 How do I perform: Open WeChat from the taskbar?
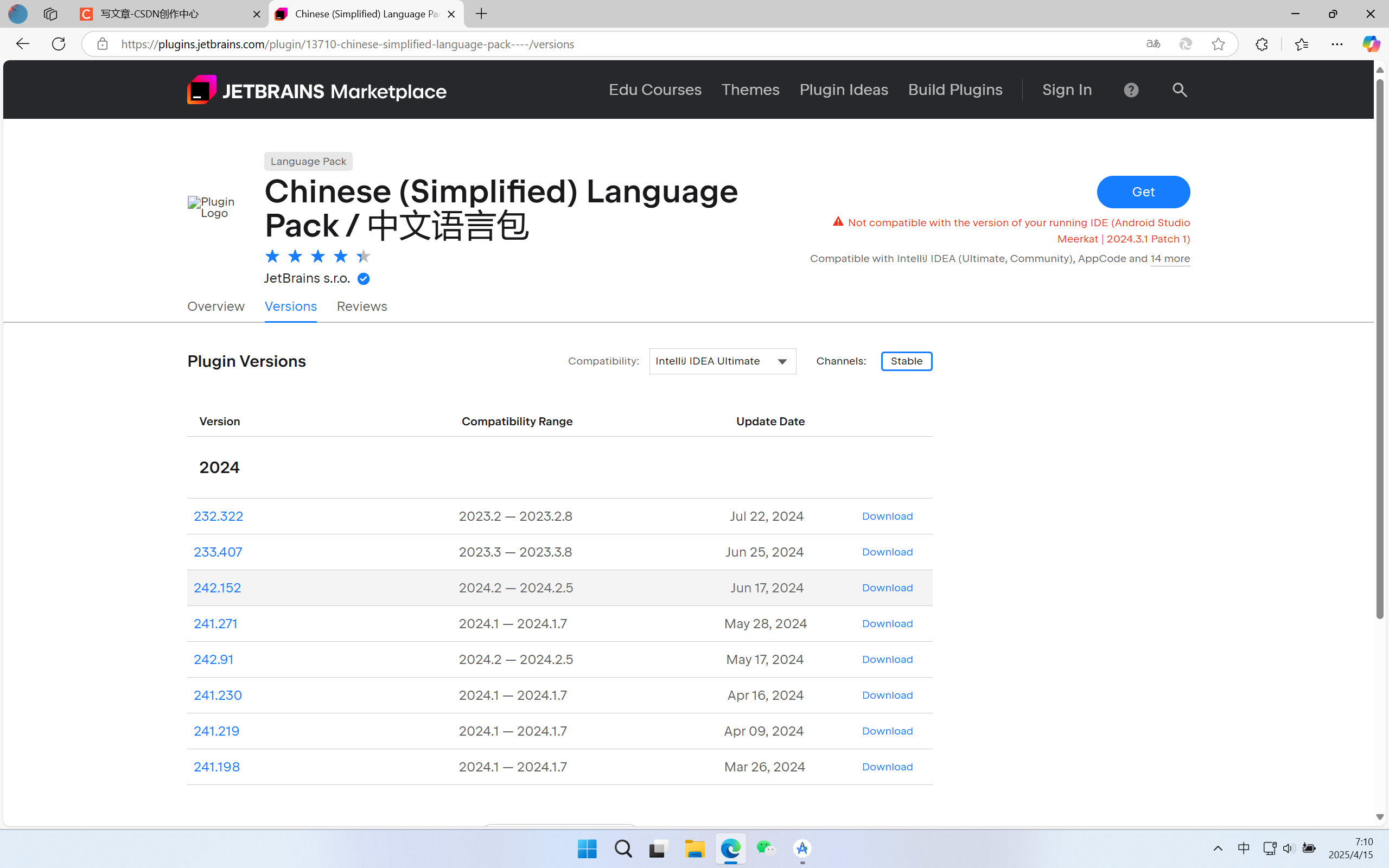766,848
